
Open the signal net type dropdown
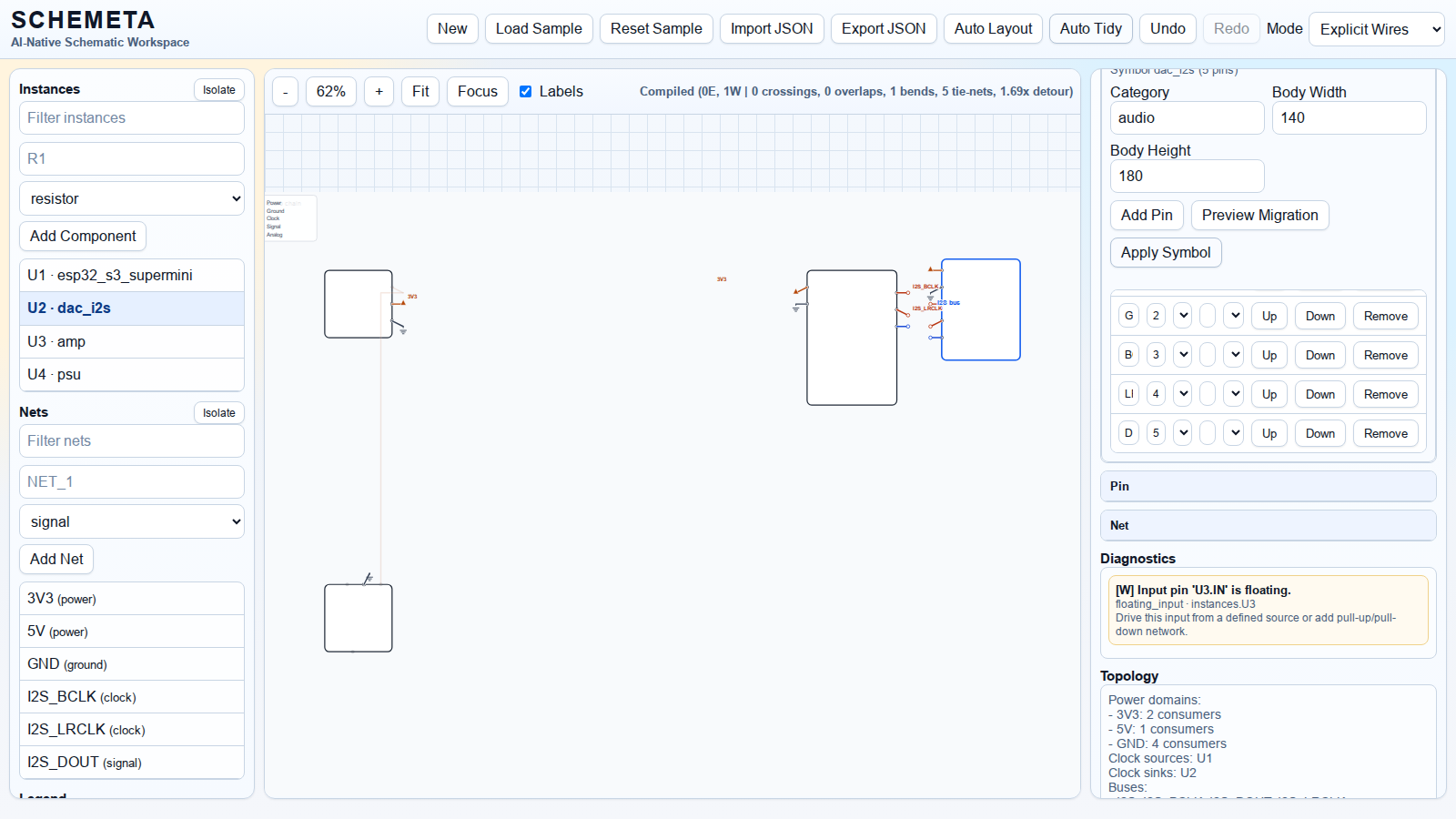click(132, 521)
